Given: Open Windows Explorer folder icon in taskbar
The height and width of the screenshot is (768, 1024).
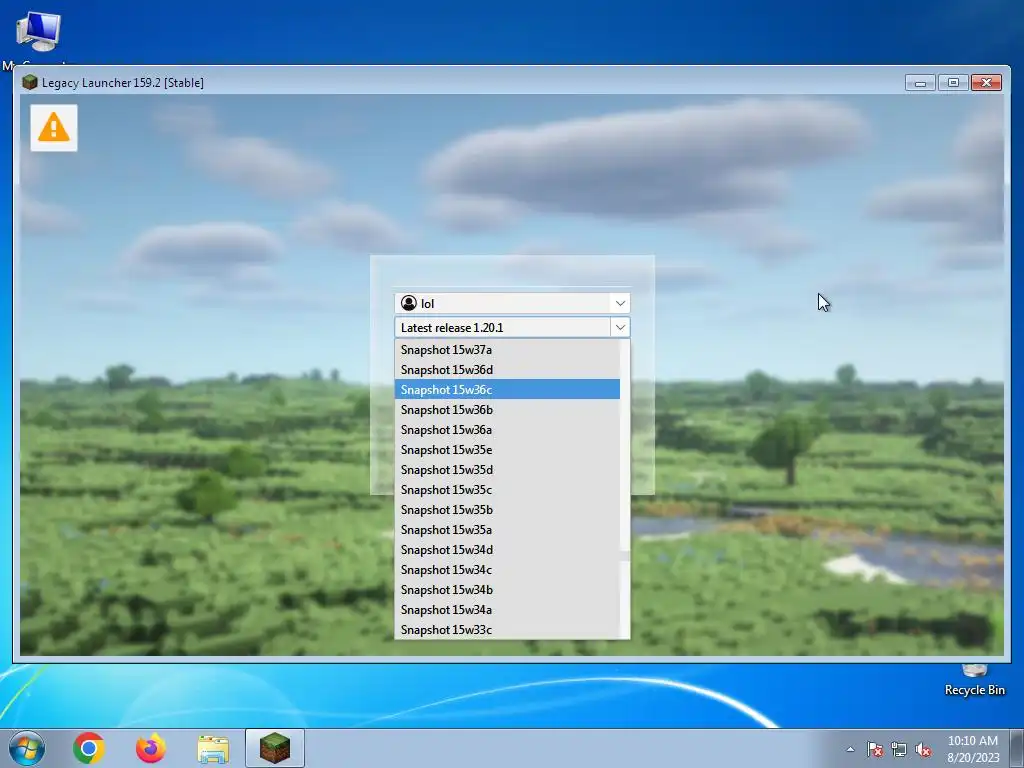Looking at the screenshot, I should pos(213,749).
